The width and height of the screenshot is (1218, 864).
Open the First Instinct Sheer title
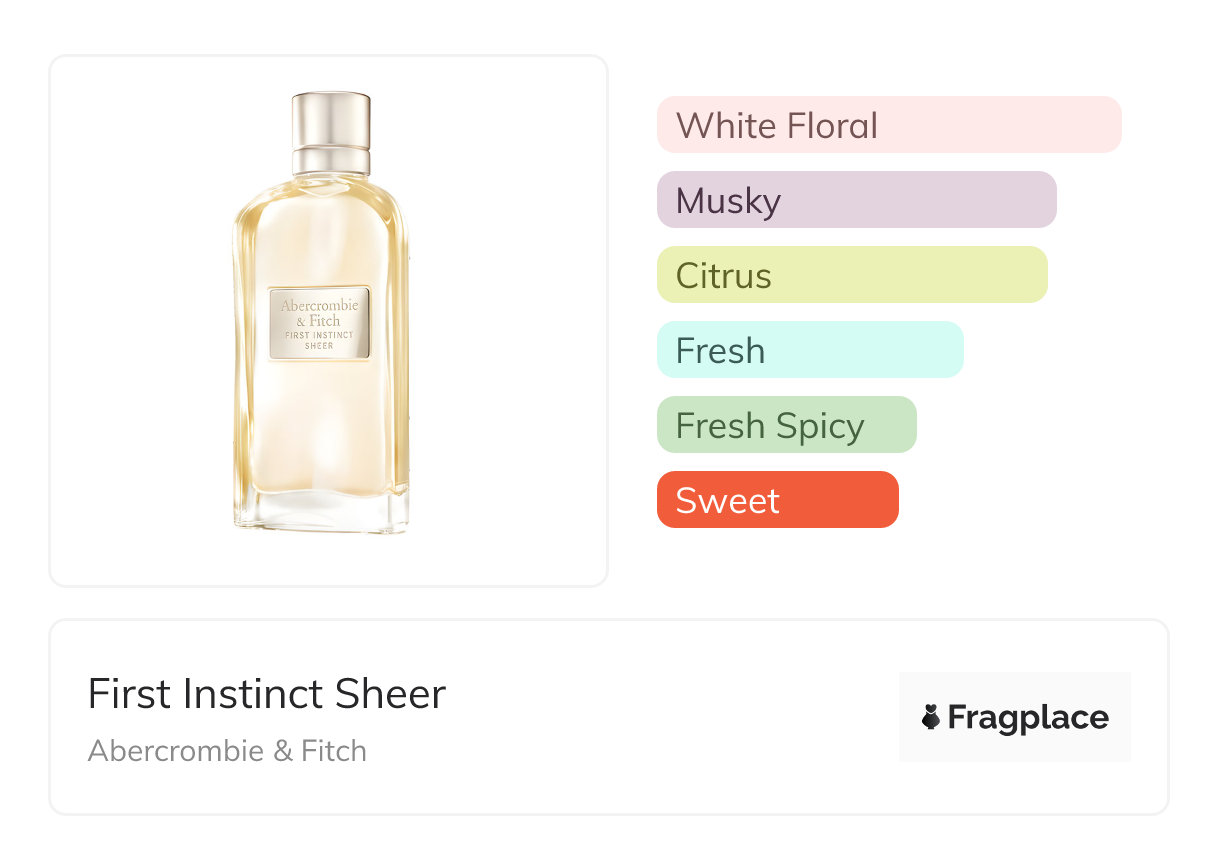266,694
